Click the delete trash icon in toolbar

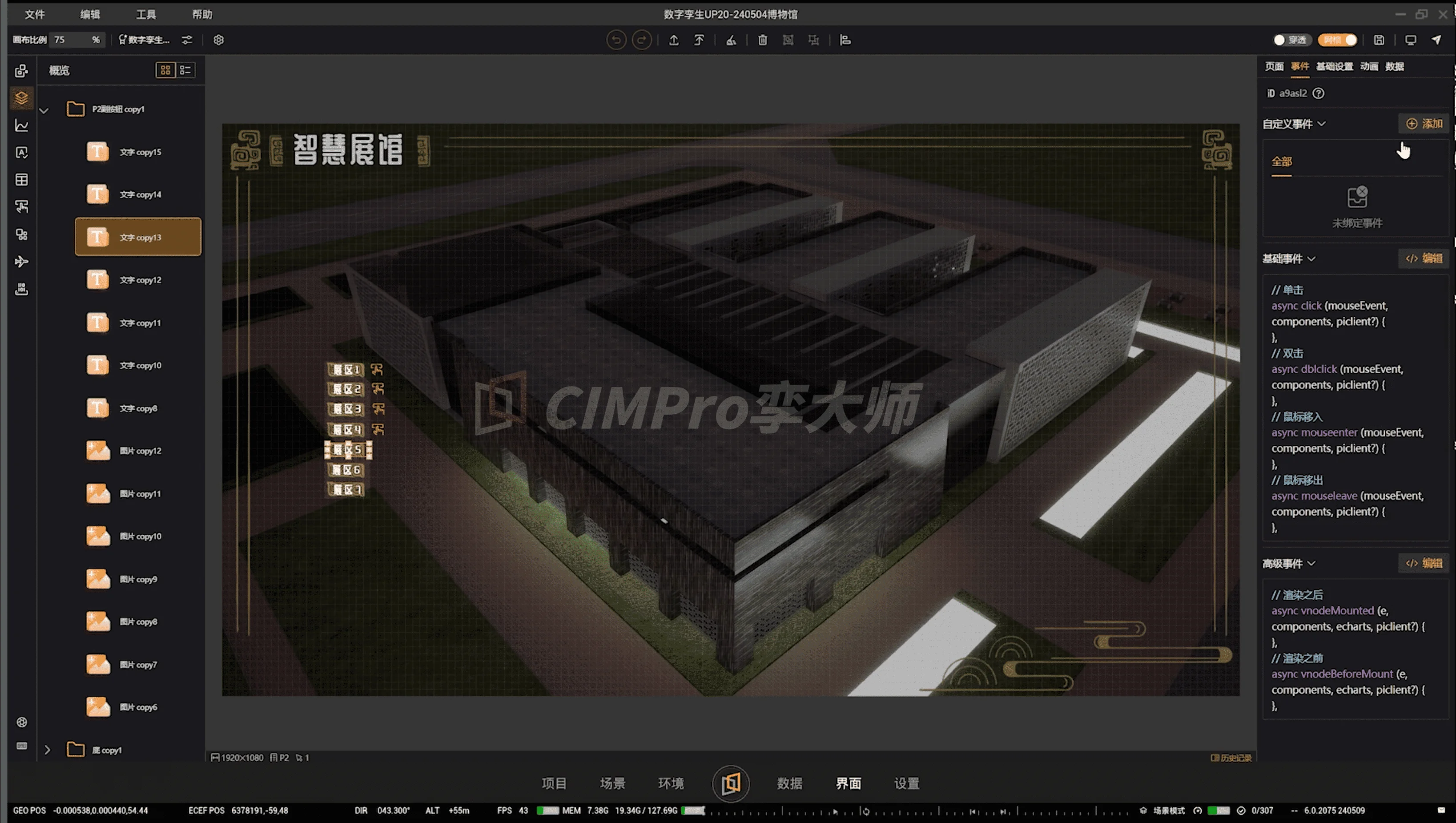(x=763, y=40)
